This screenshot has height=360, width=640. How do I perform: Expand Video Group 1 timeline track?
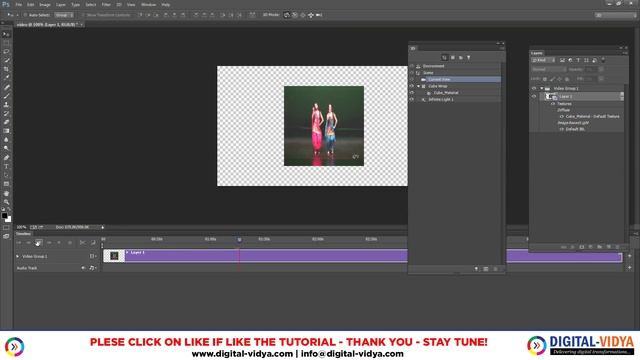pyautogui.click(x=18, y=256)
